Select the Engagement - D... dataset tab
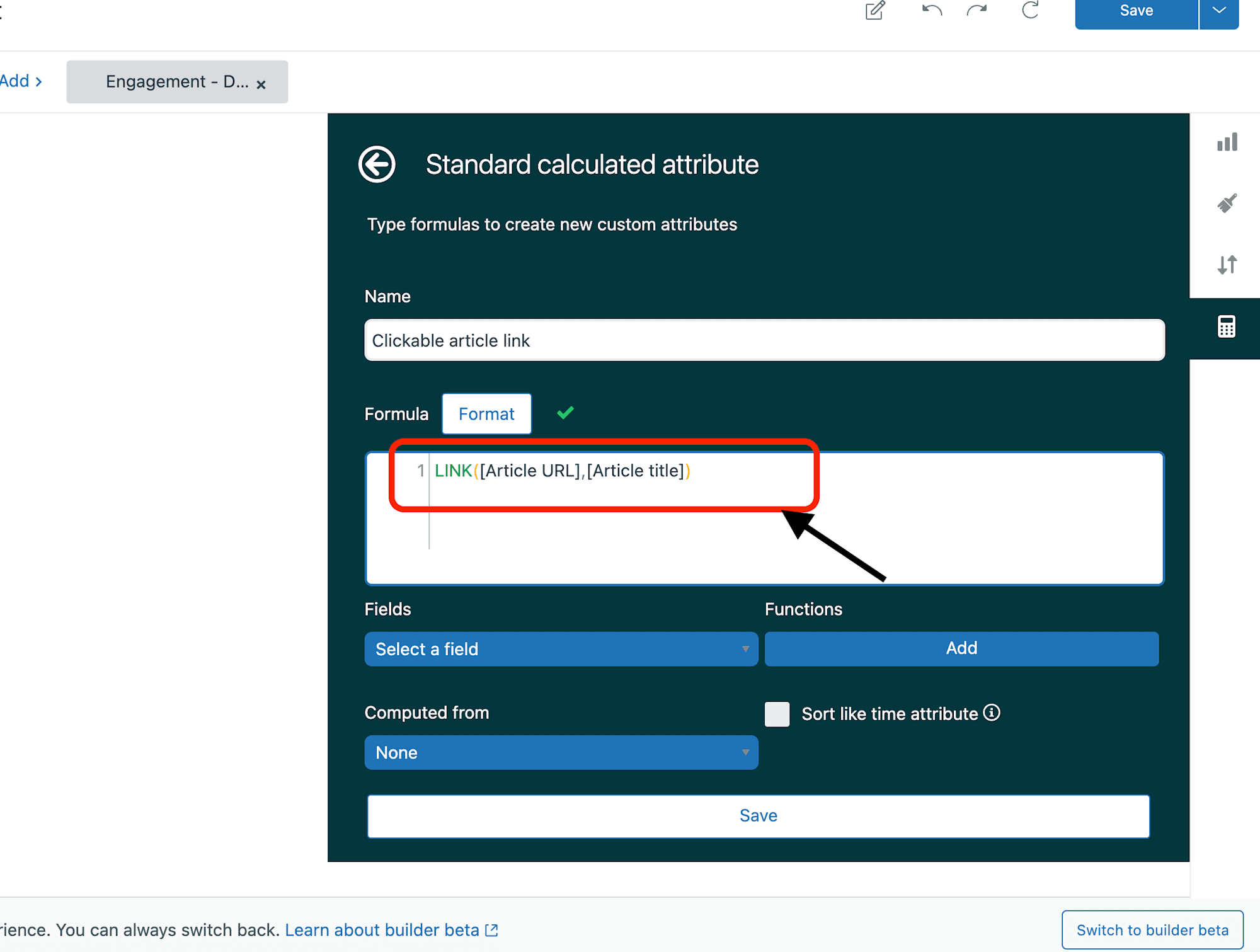Viewport: 1260px width, 952px height. coord(176,82)
